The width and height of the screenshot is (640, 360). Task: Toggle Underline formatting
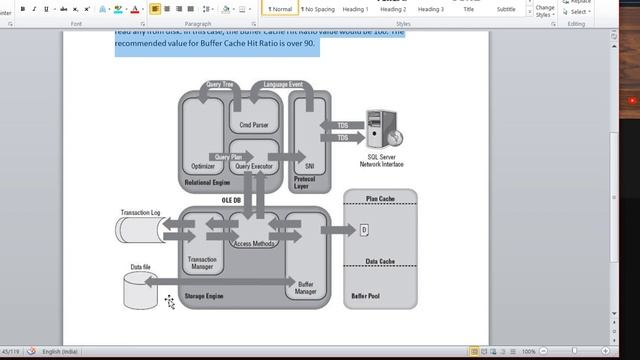coord(46,9)
